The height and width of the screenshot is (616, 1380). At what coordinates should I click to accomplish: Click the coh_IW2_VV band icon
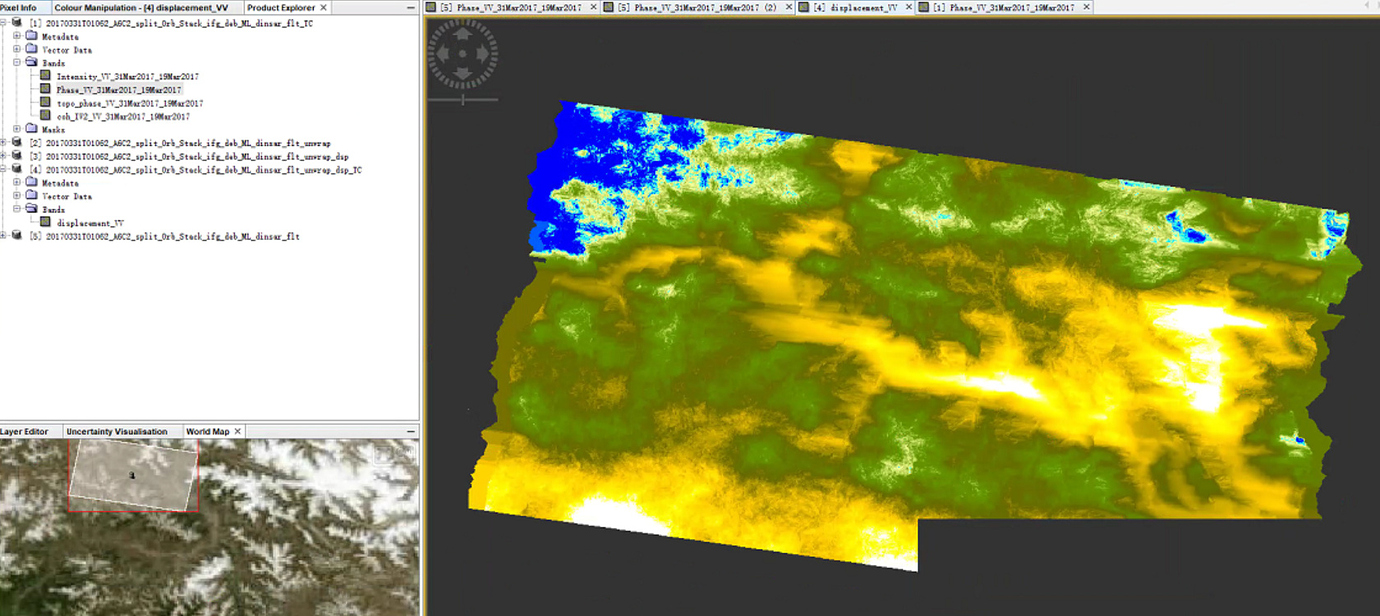(46, 116)
